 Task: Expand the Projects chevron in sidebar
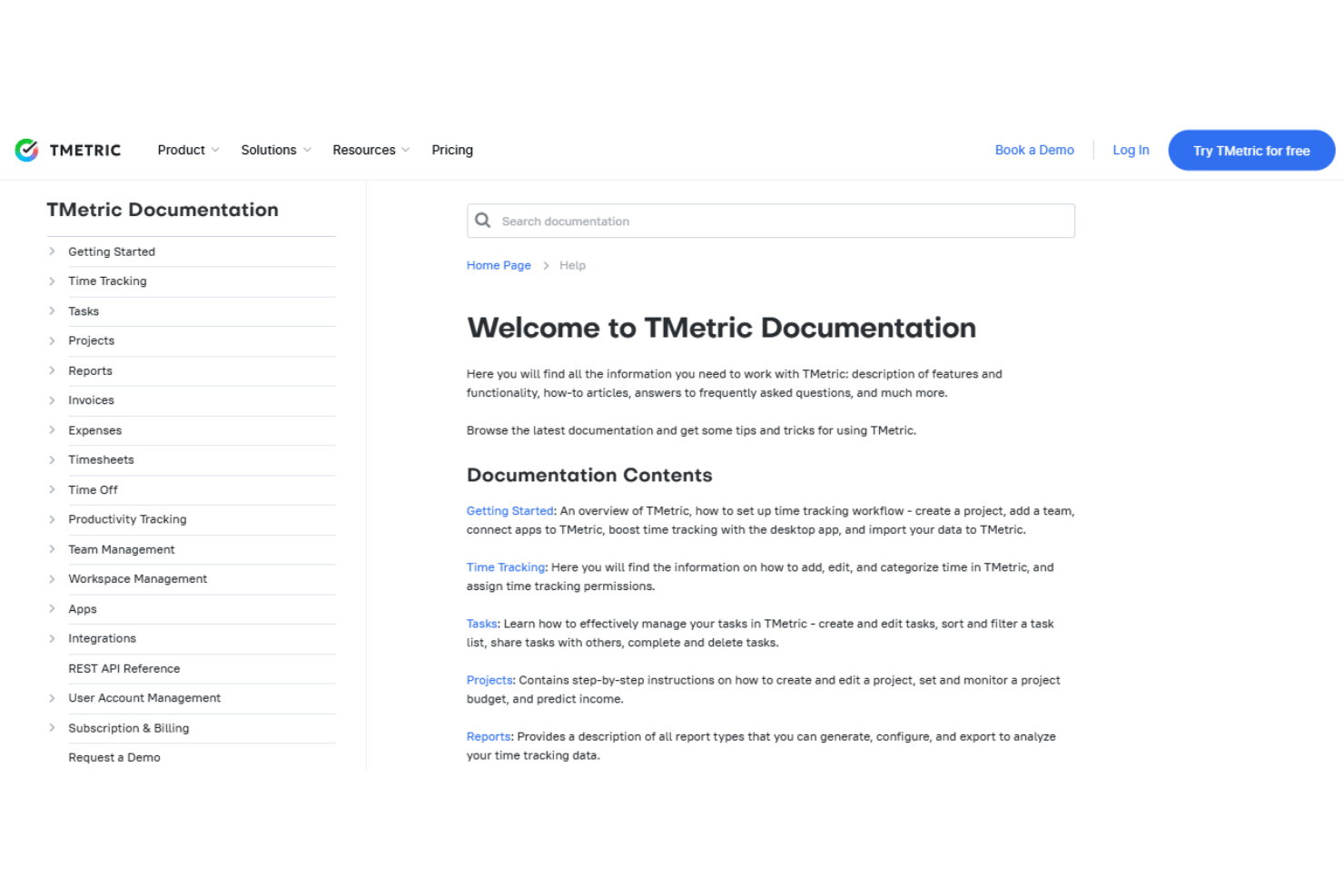52,340
